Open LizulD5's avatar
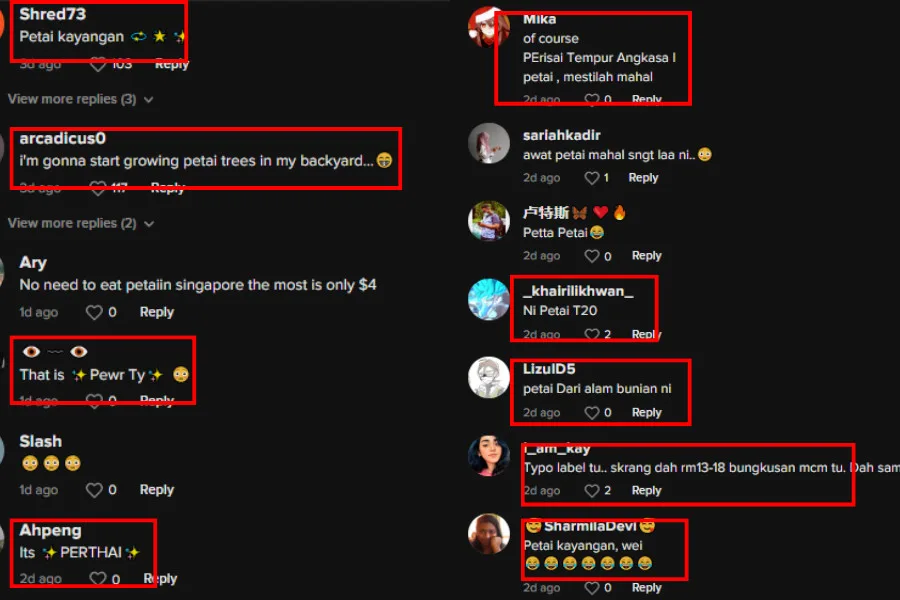Image resolution: width=900 pixels, height=600 pixels. (488, 378)
